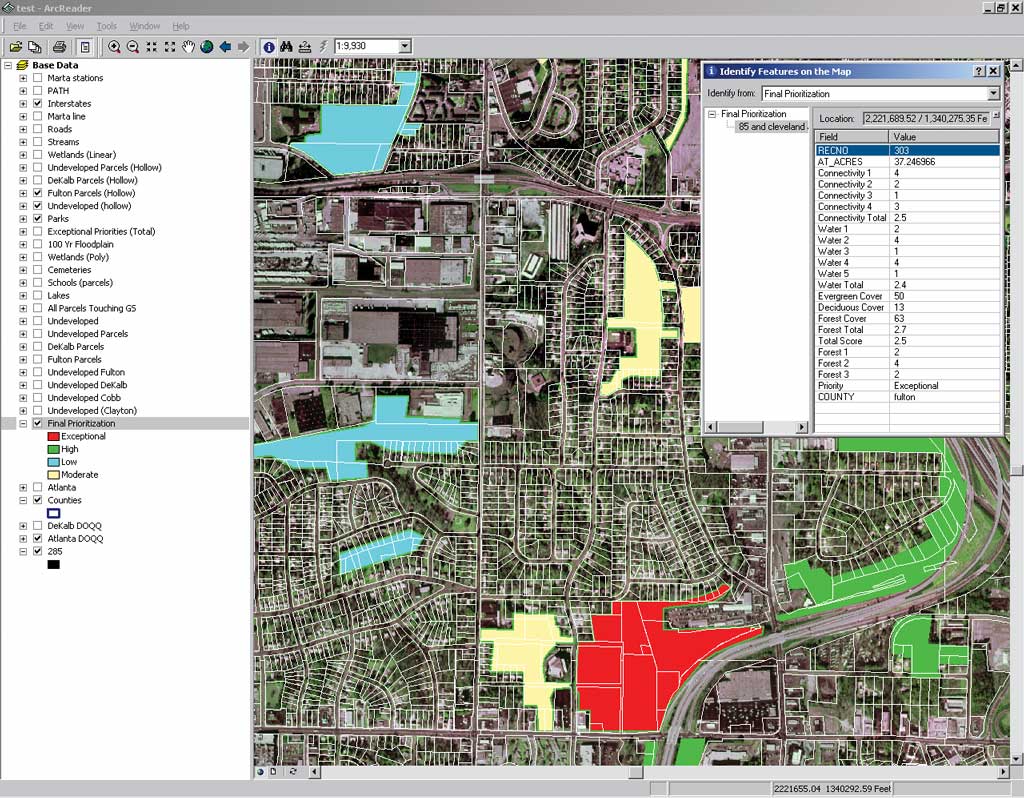Toggle the Parks layer checkbox
The width and height of the screenshot is (1024, 798).
[37, 219]
